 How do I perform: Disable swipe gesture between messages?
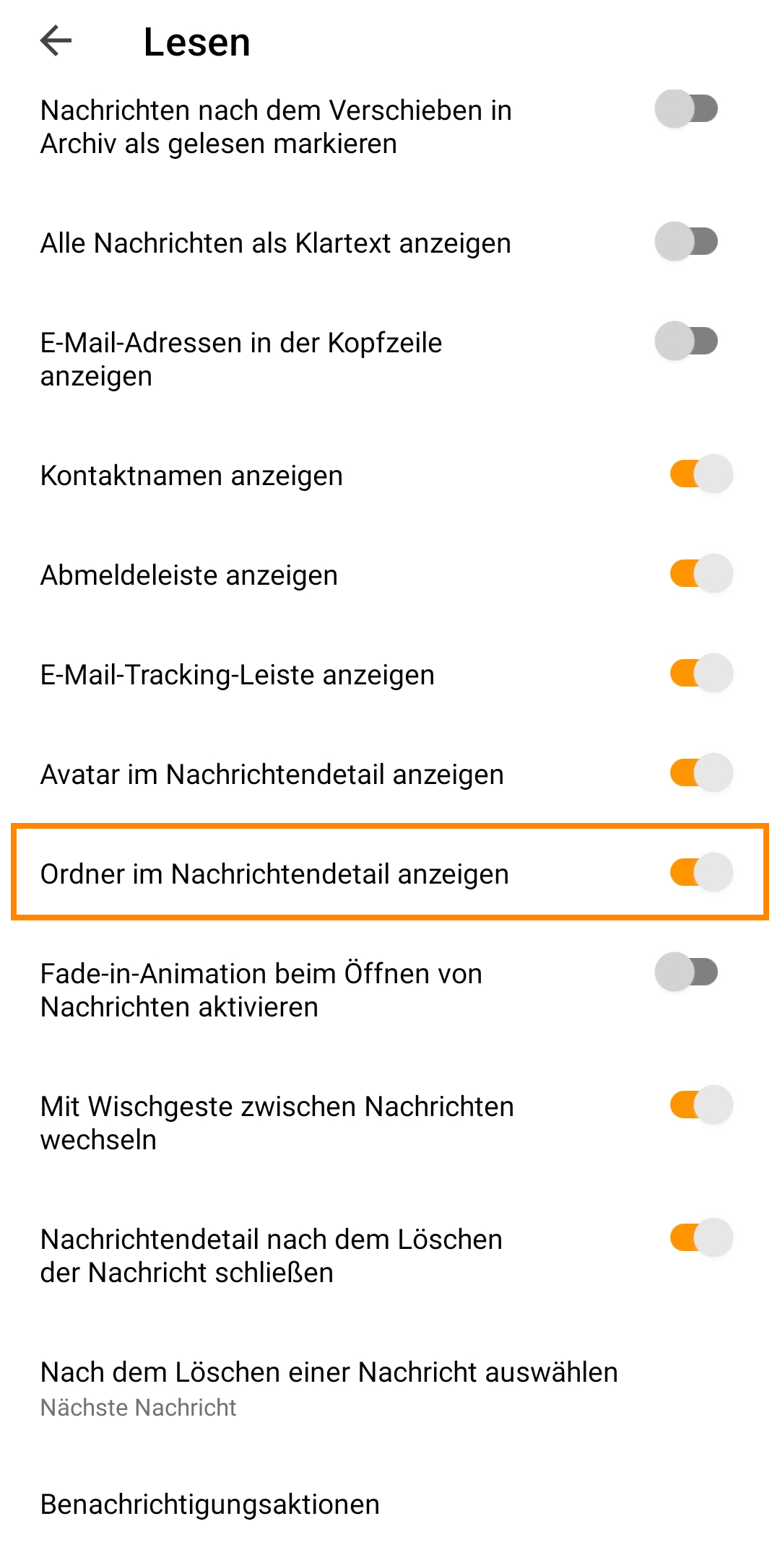tap(701, 1105)
